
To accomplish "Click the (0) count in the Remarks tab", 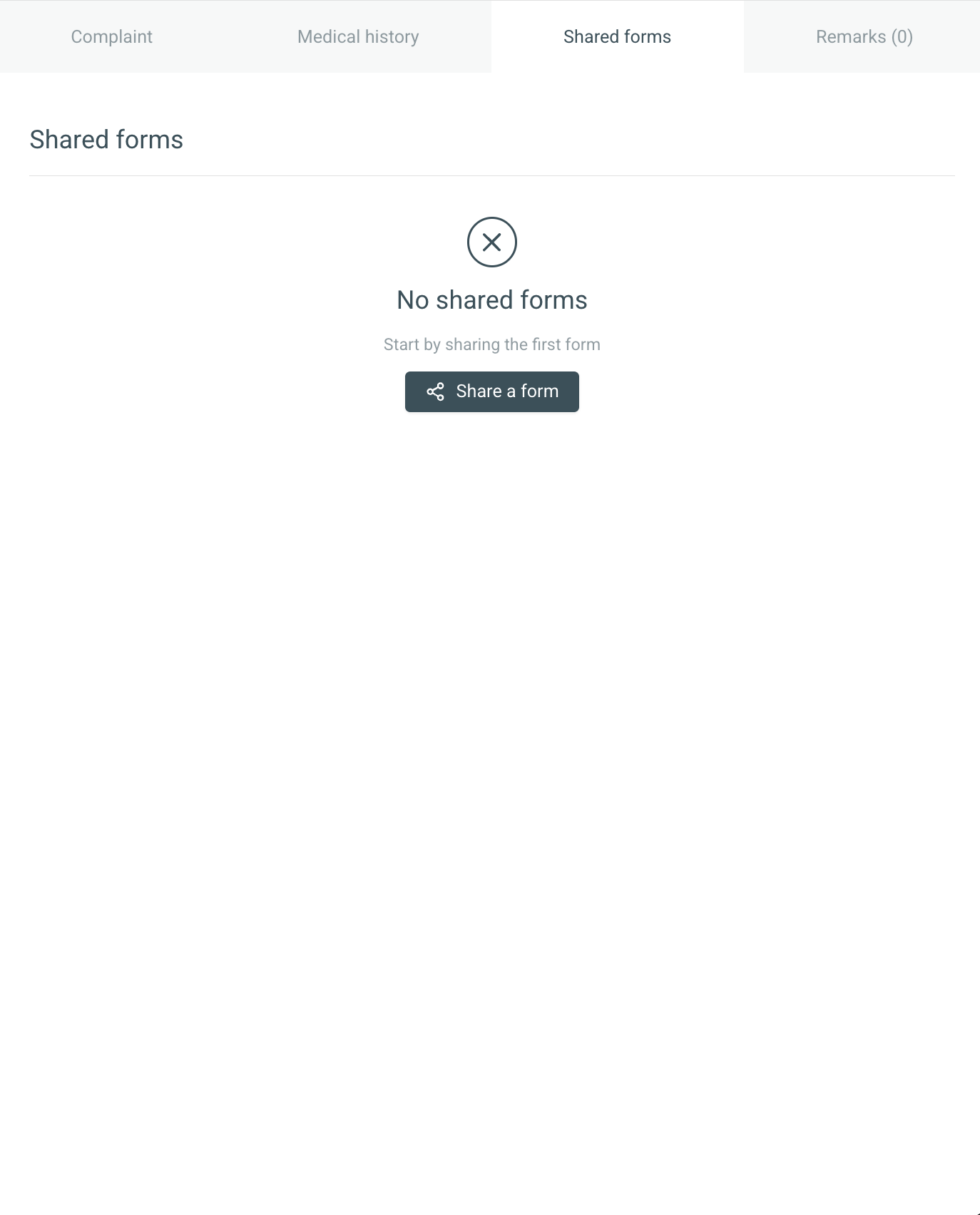I will [x=902, y=37].
